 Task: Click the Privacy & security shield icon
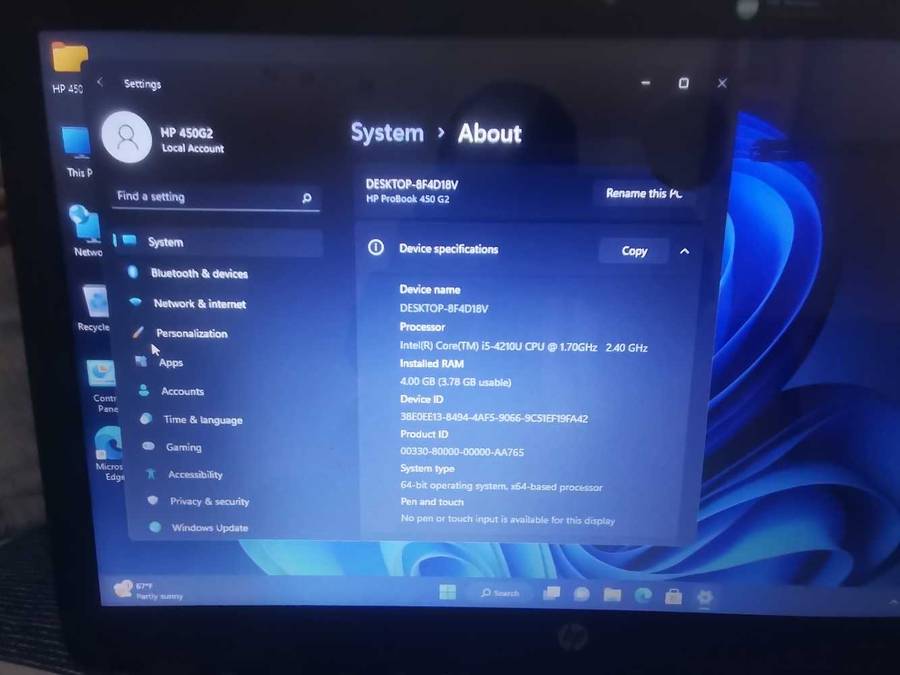[x=153, y=500]
